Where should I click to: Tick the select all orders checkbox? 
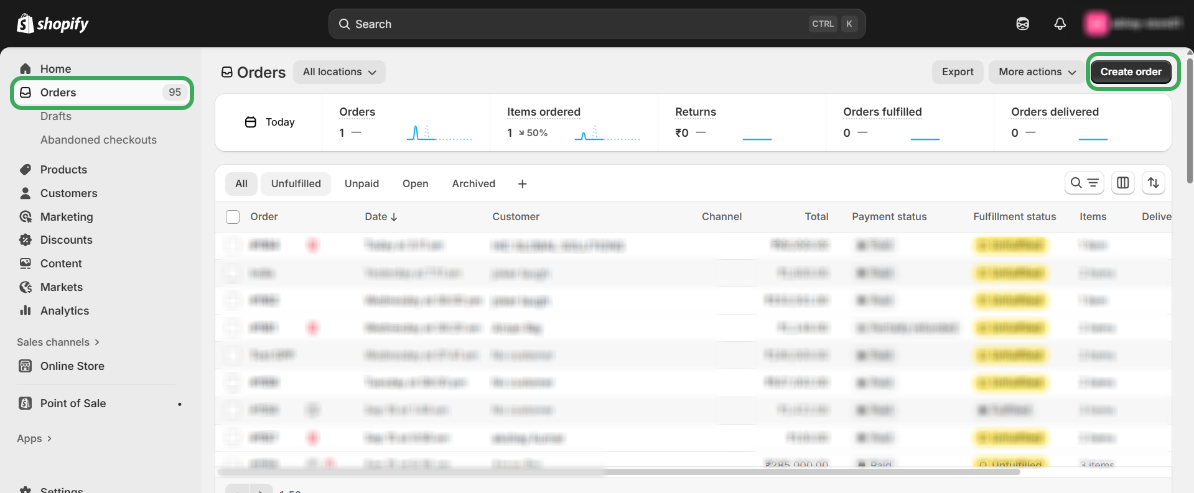[x=233, y=217]
